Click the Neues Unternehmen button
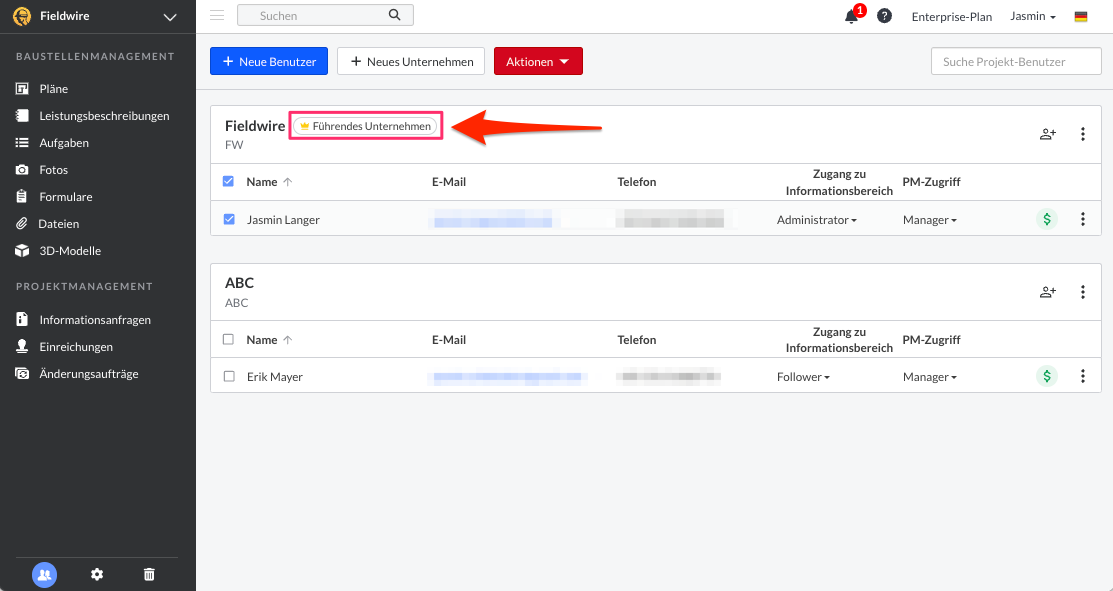This screenshot has width=1113, height=591. [411, 62]
